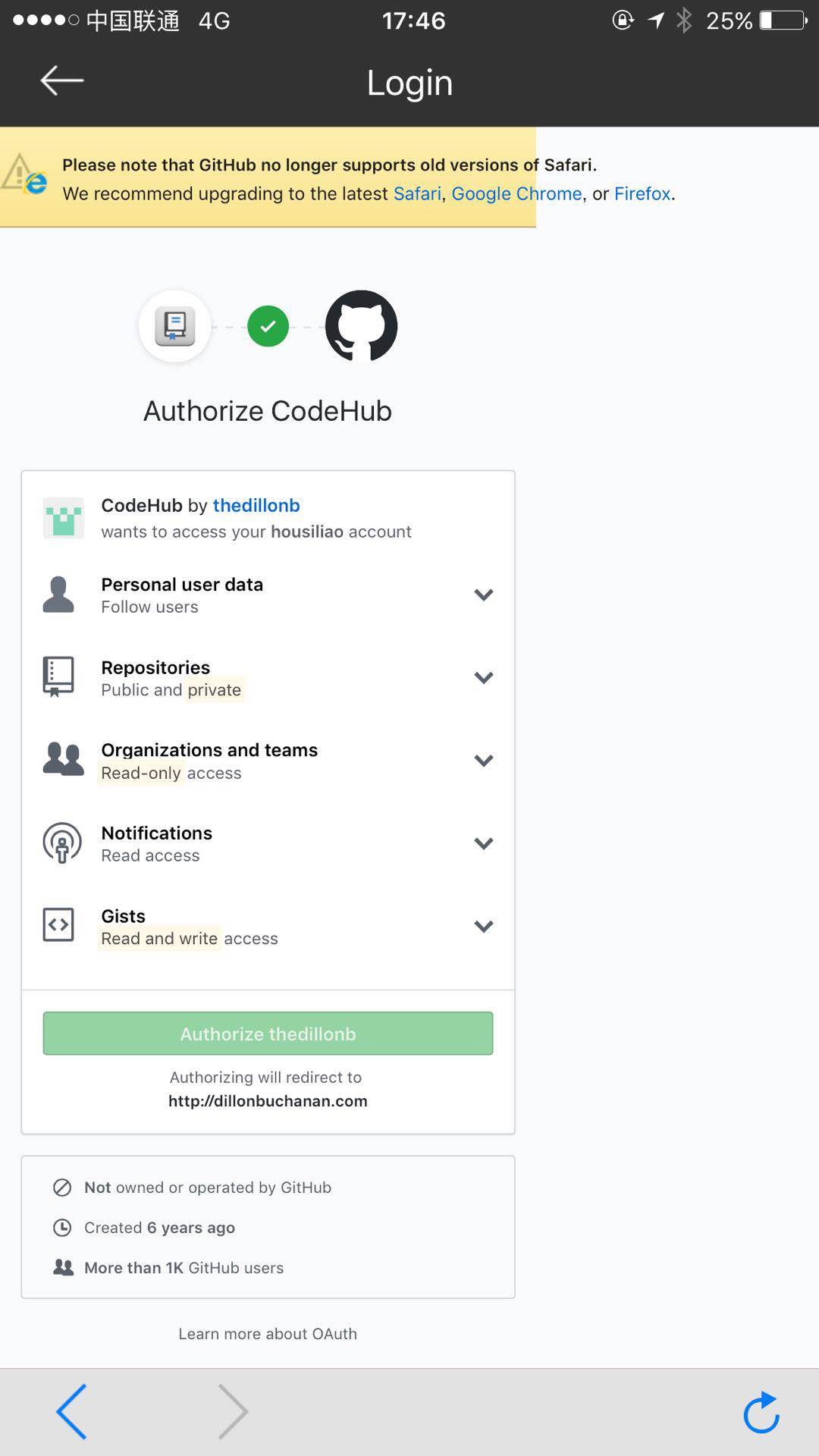Click the Organizations and teams icon

tap(64, 759)
